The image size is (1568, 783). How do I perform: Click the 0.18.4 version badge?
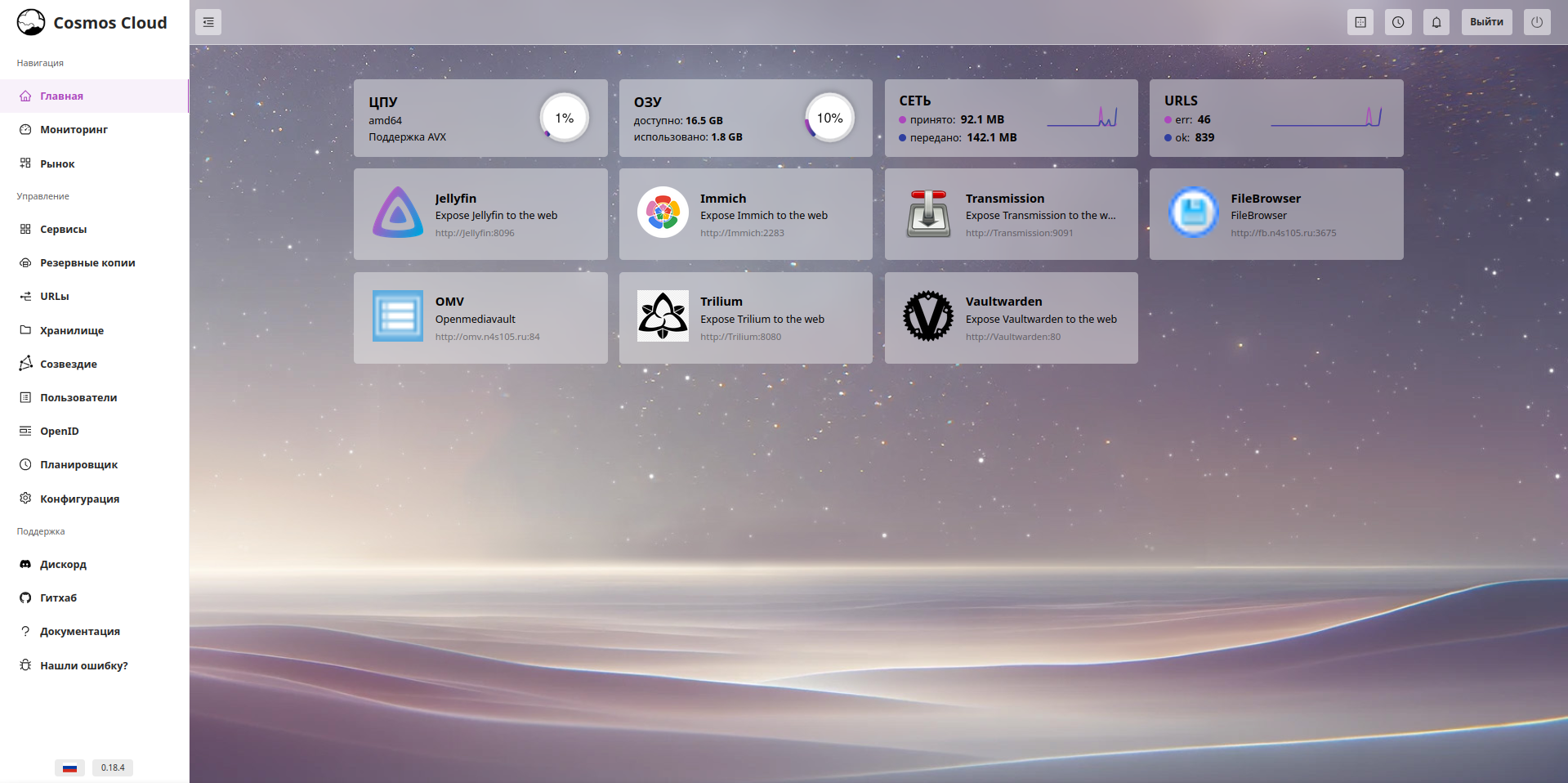pyautogui.click(x=113, y=767)
